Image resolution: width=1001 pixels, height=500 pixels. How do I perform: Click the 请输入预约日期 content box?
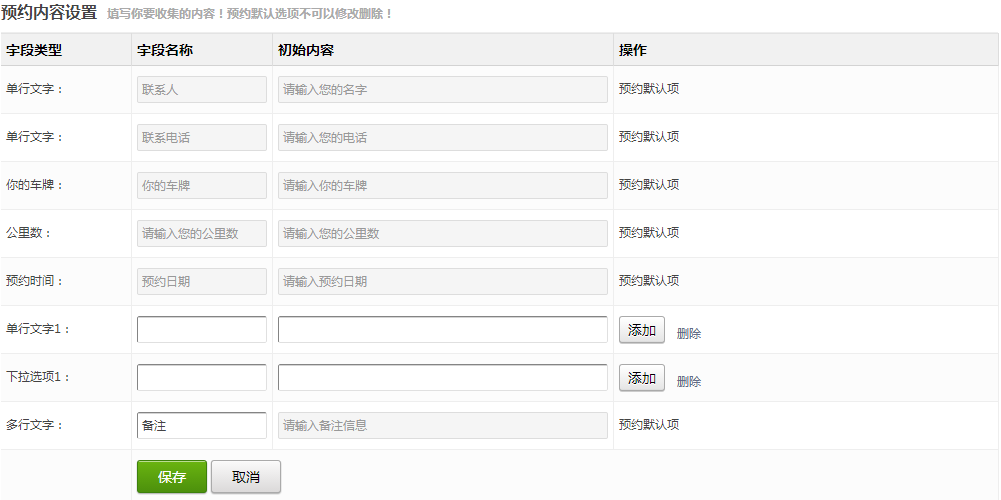[x=442, y=282]
